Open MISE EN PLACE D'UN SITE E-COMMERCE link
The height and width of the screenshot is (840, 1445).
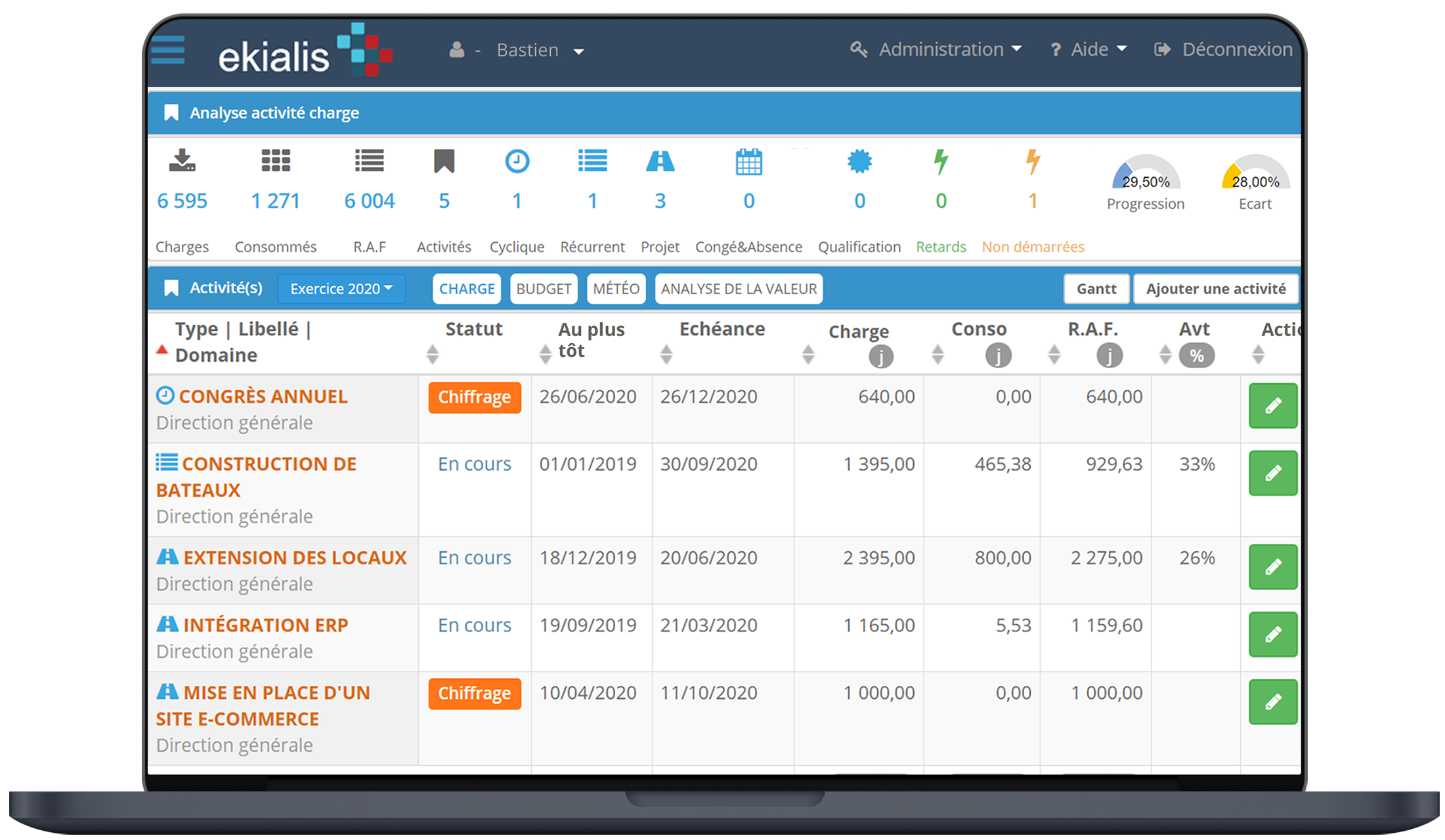click(263, 706)
